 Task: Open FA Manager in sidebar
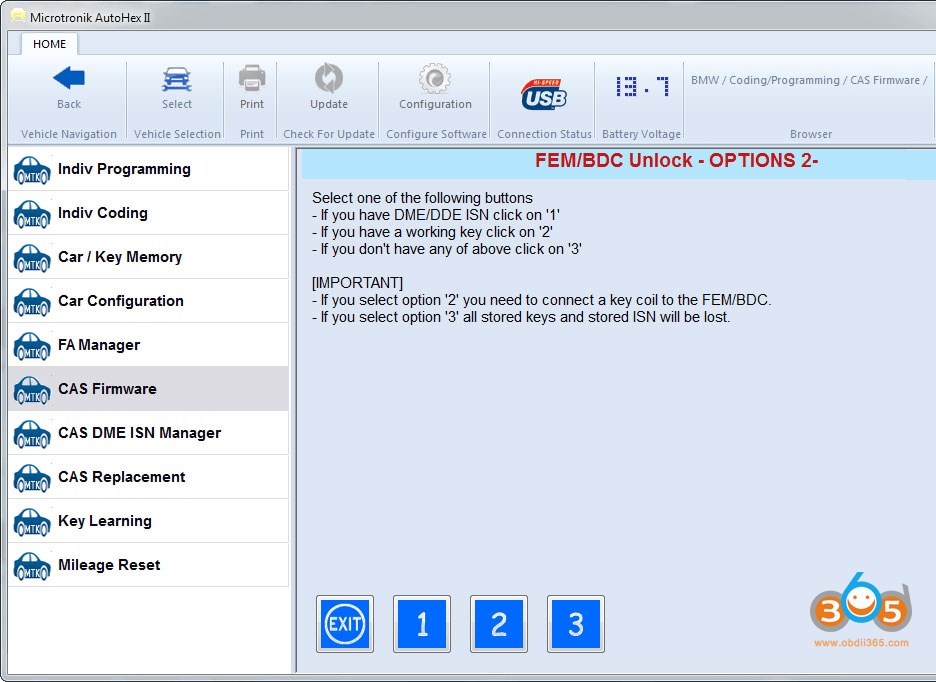(x=149, y=345)
